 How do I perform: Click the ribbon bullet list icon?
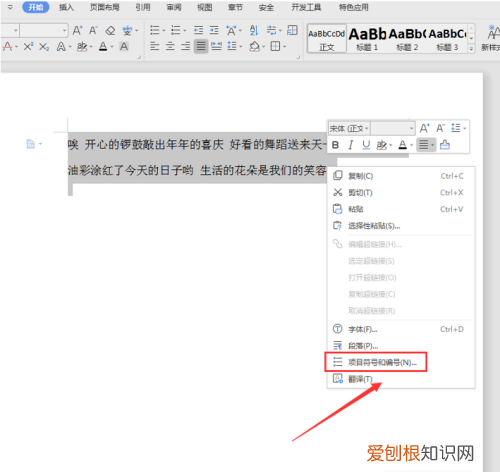pyautogui.click(x=155, y=30)
